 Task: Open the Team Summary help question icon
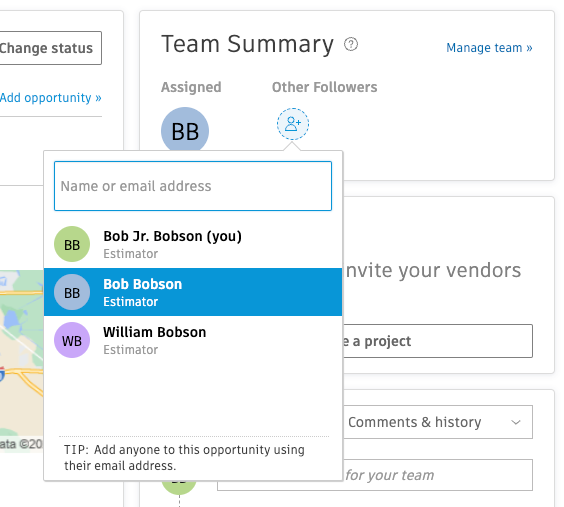click(351, 44)
